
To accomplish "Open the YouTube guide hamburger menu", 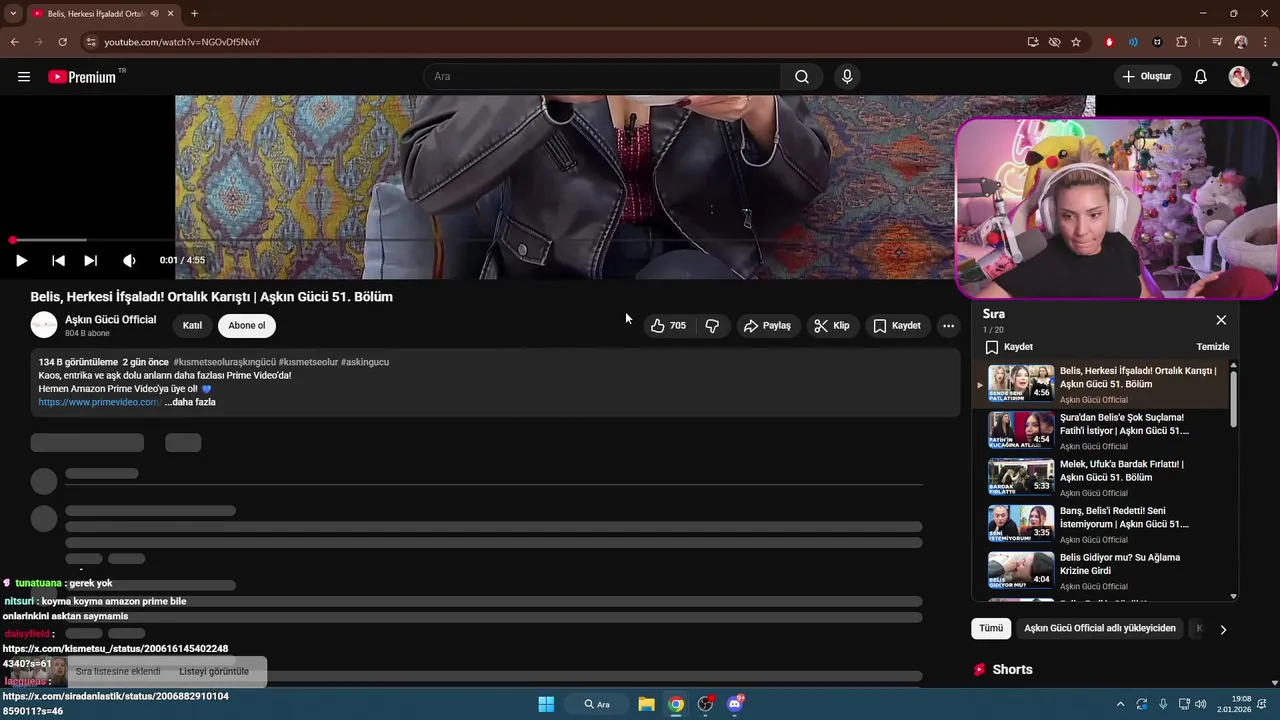I will 24,77.
